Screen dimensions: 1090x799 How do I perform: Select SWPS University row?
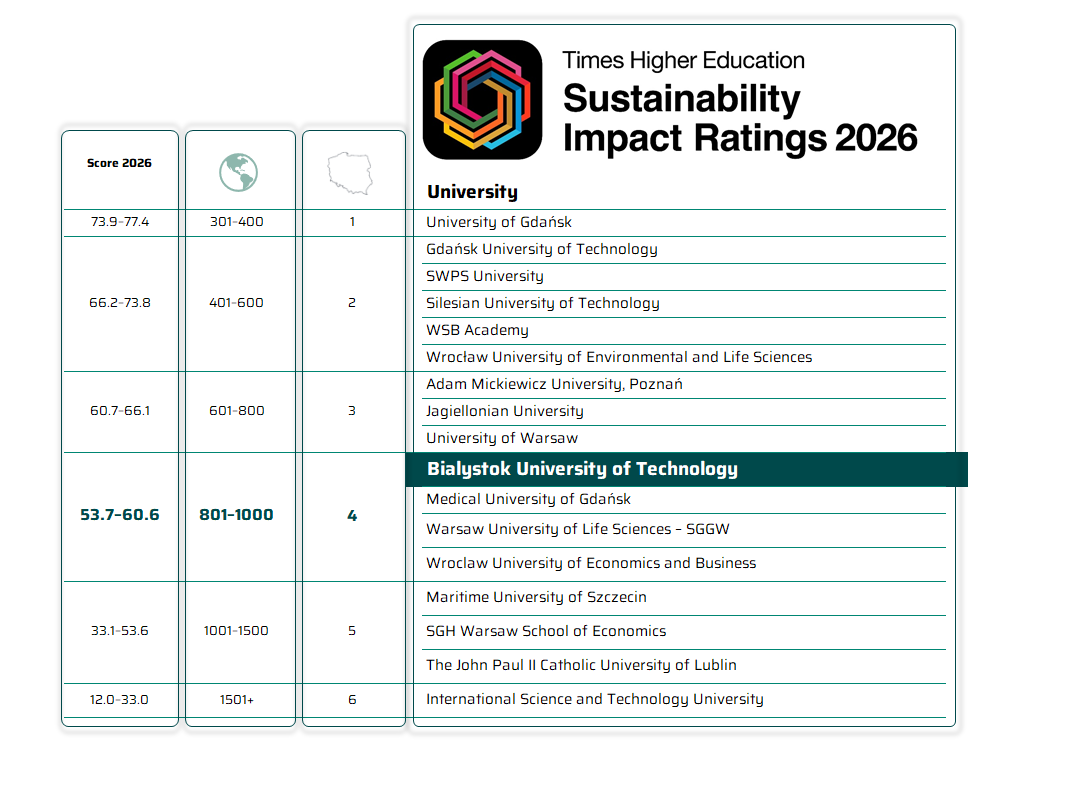[x=684, y=277]
